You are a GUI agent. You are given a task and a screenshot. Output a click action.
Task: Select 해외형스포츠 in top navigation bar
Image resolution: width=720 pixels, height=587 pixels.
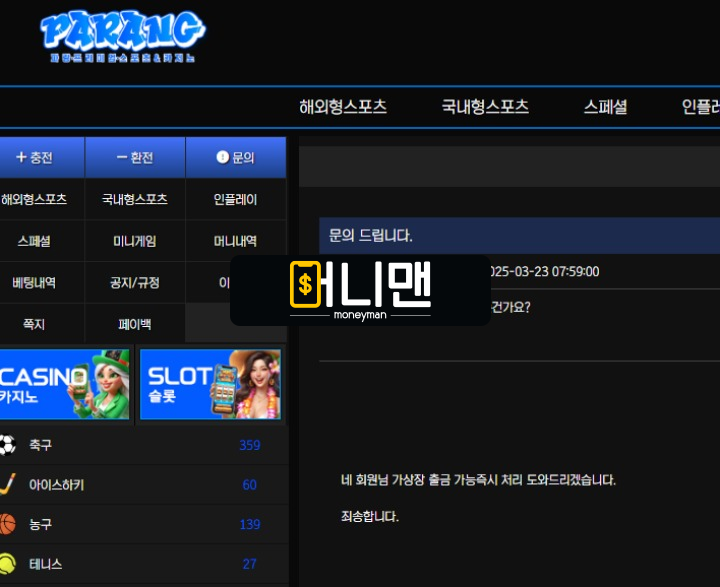(343, 107)
